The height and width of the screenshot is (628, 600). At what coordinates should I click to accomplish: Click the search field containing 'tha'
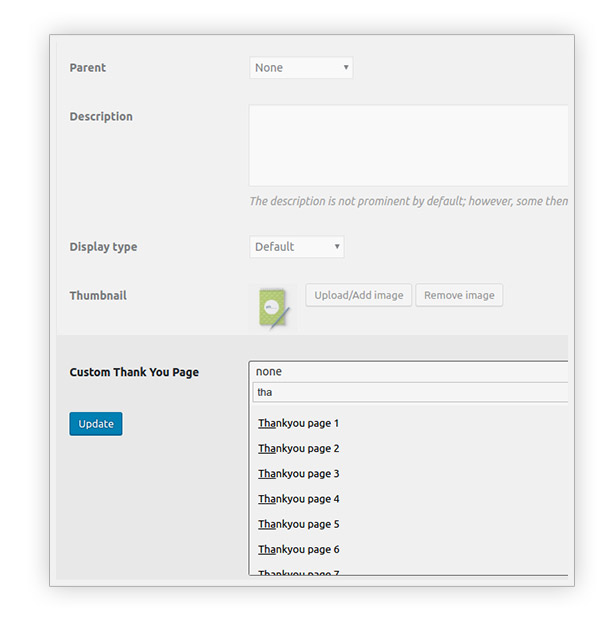click(410, 392)
